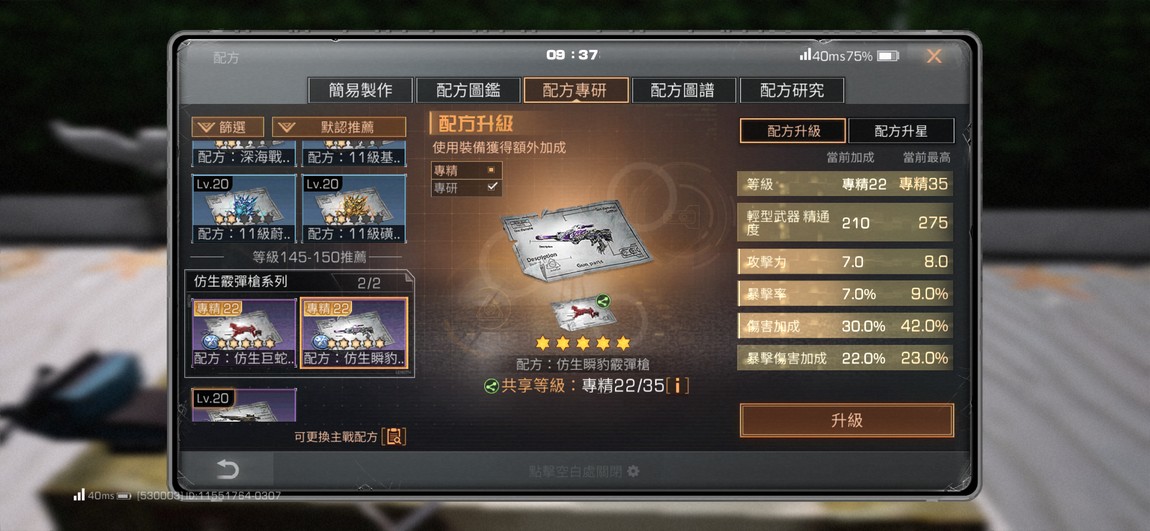
Task: Collapse the 仿生霰彈槍系列 group header
Action: 299,282
